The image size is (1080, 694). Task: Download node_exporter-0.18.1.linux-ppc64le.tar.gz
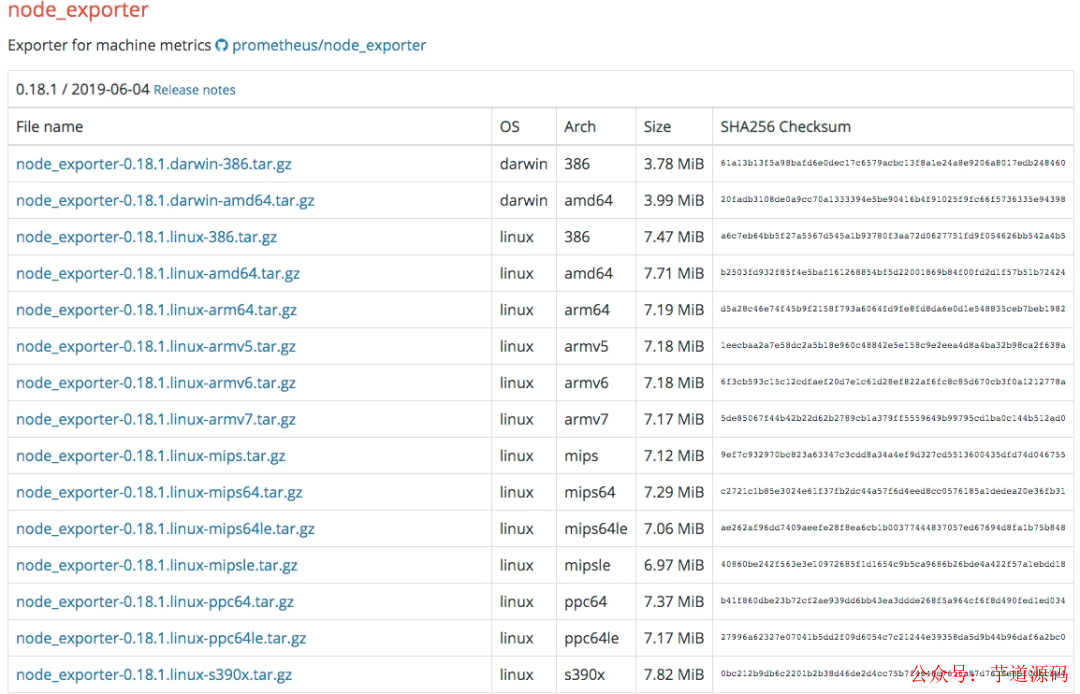pyautogui.click(x=161, y=638)
